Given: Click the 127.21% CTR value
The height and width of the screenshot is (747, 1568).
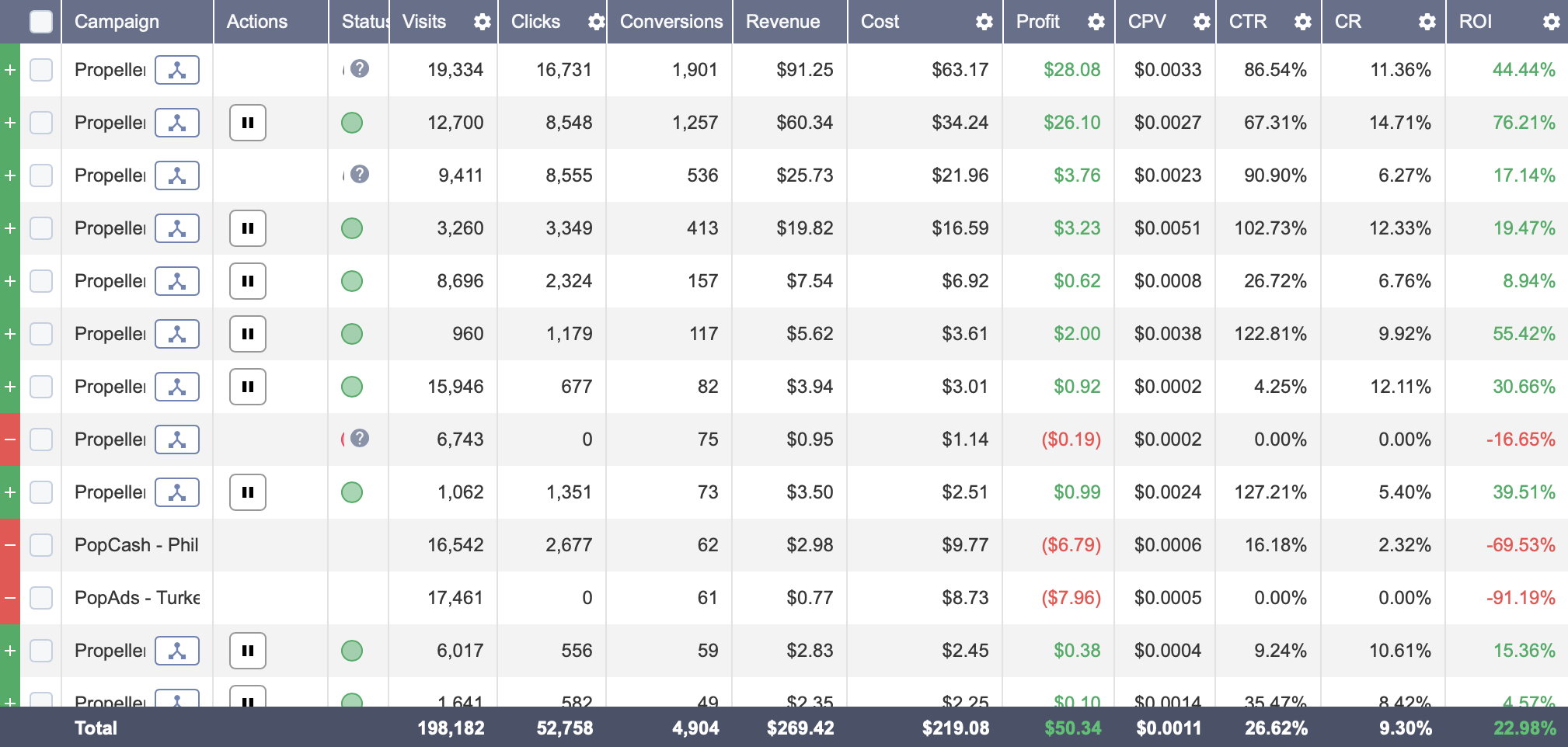Looking at the screenshot, I should 1270,492.
